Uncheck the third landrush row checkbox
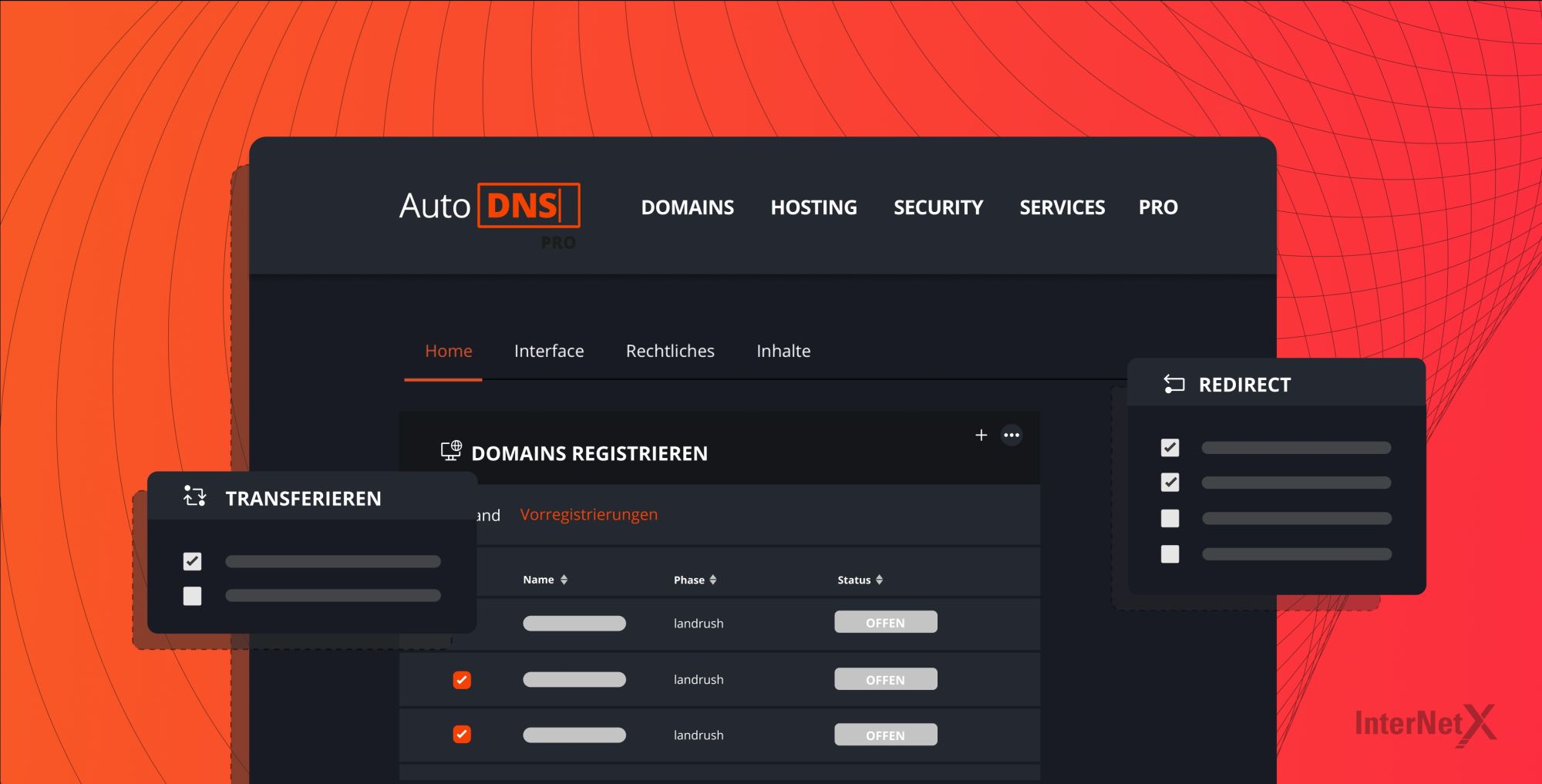1542x784 pixels. point(462,734)
